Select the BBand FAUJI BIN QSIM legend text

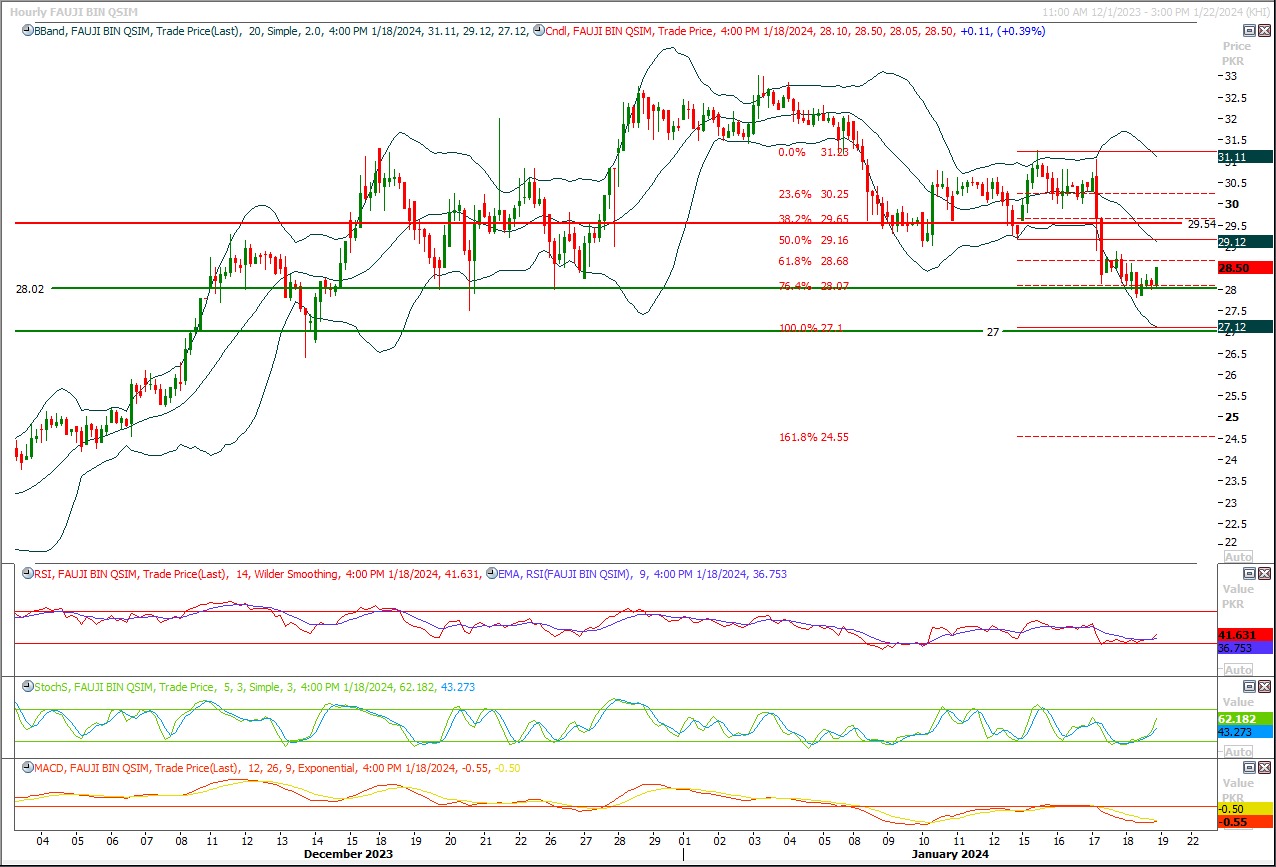point(280,31)
